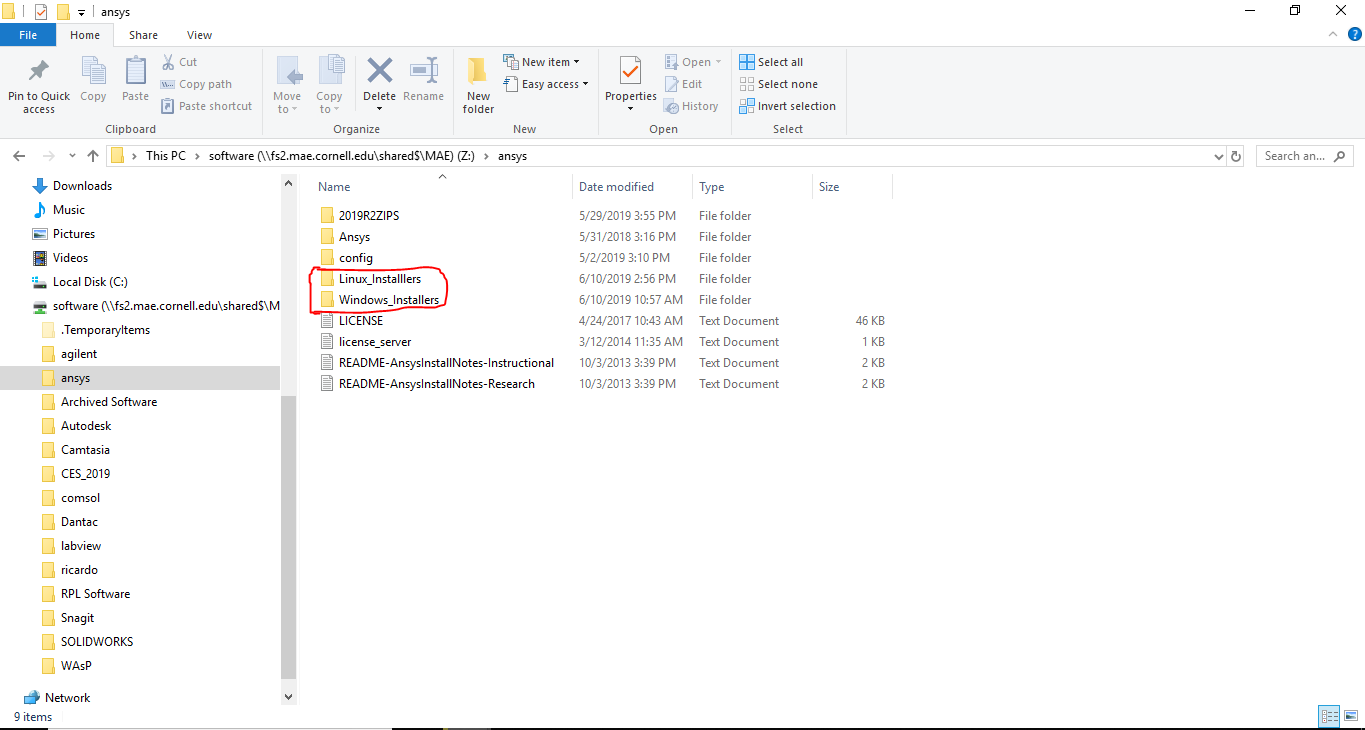Image resolution: width=1365 pixels, height=730 pixels.
Task: Open the Easy access dropdown
Action: pyautogui.click(x=545, y=84)
